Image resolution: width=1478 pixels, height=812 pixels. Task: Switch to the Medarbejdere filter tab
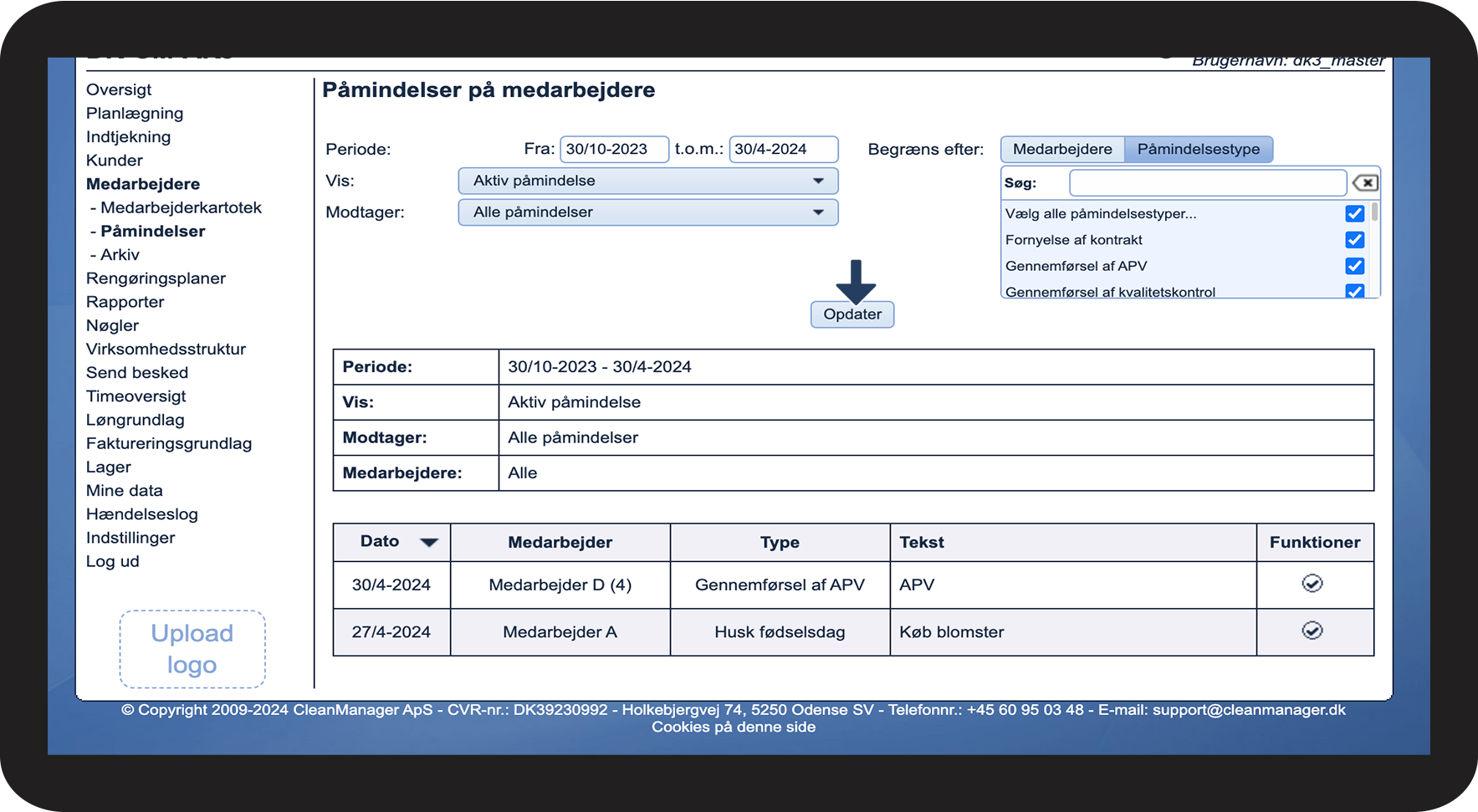point(1062,150)
